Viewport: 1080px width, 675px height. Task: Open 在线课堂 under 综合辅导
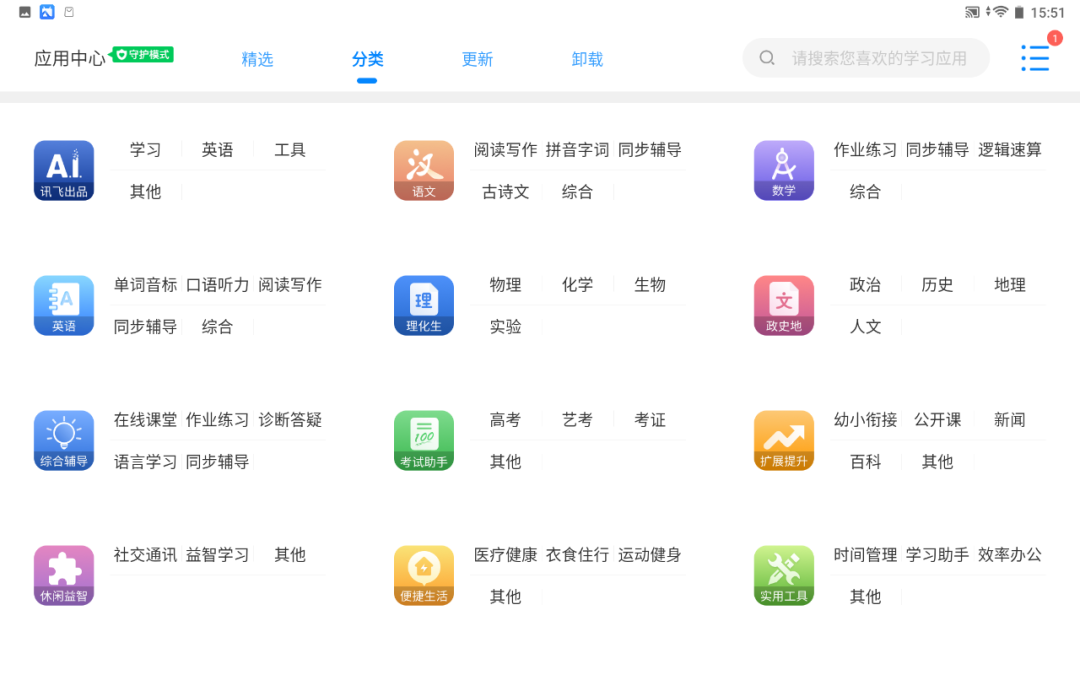(145, 420)
